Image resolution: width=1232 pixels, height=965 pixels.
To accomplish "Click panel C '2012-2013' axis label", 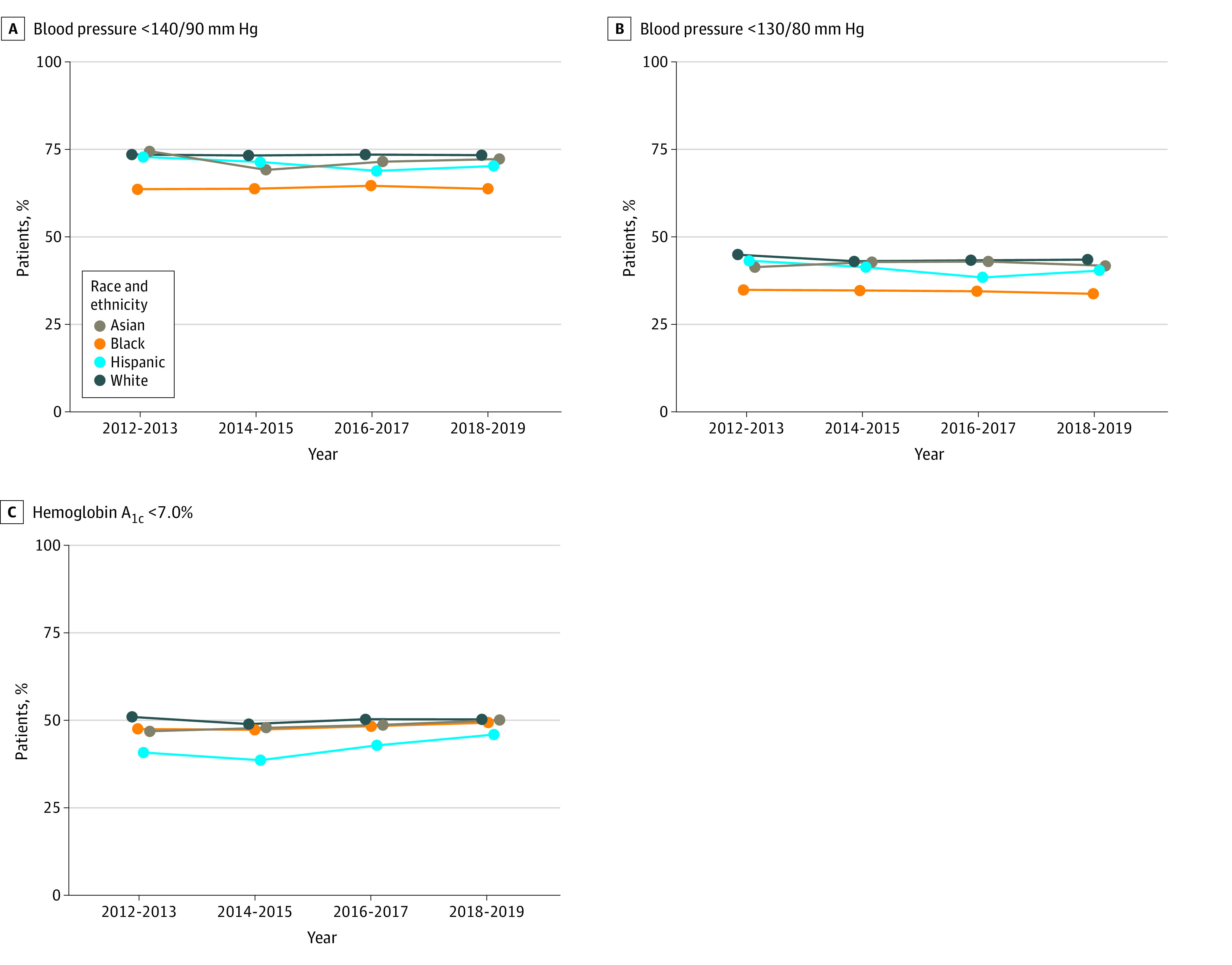I will [139, 912].
